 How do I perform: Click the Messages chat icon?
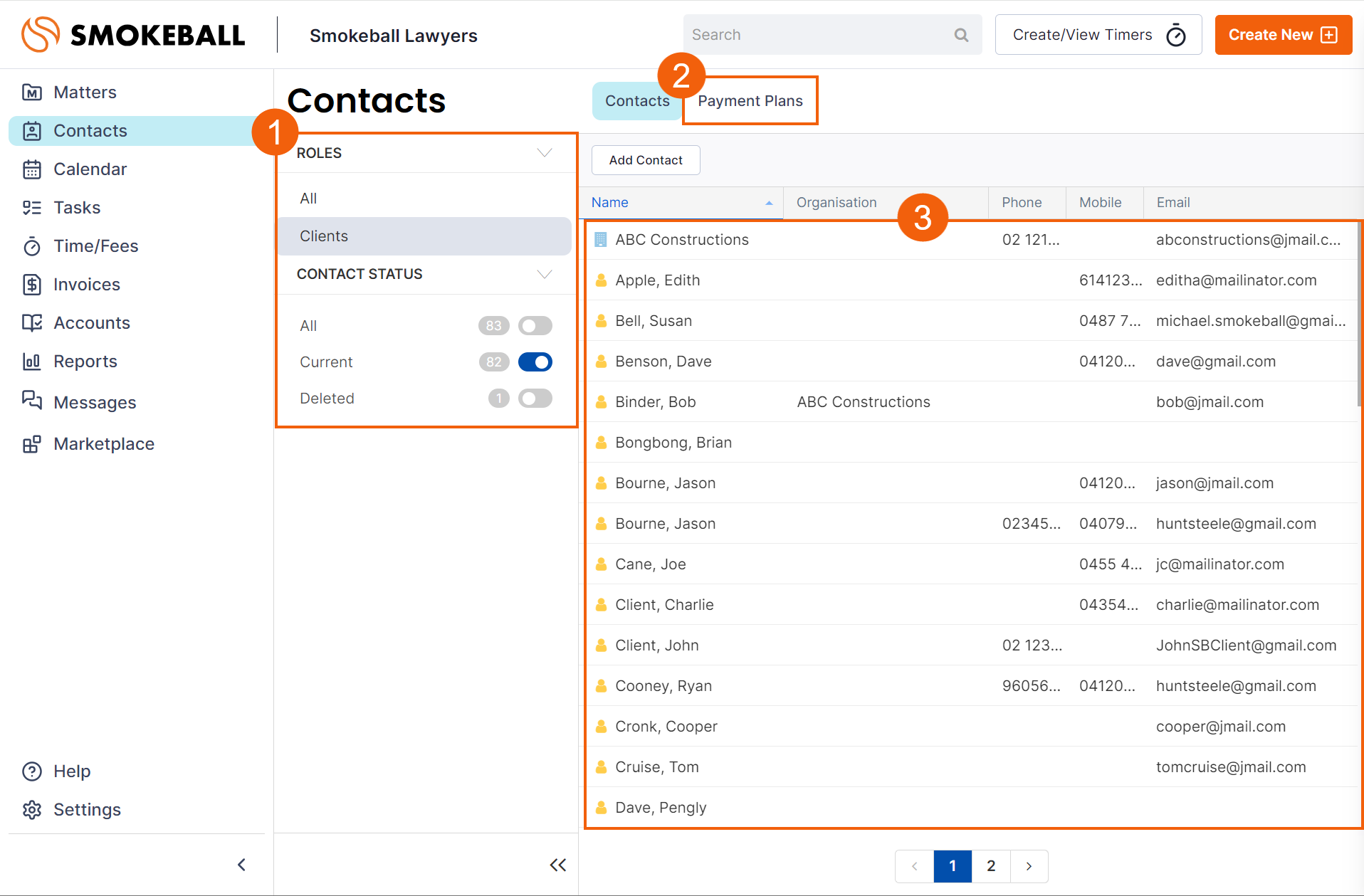(x=32, y=400)
